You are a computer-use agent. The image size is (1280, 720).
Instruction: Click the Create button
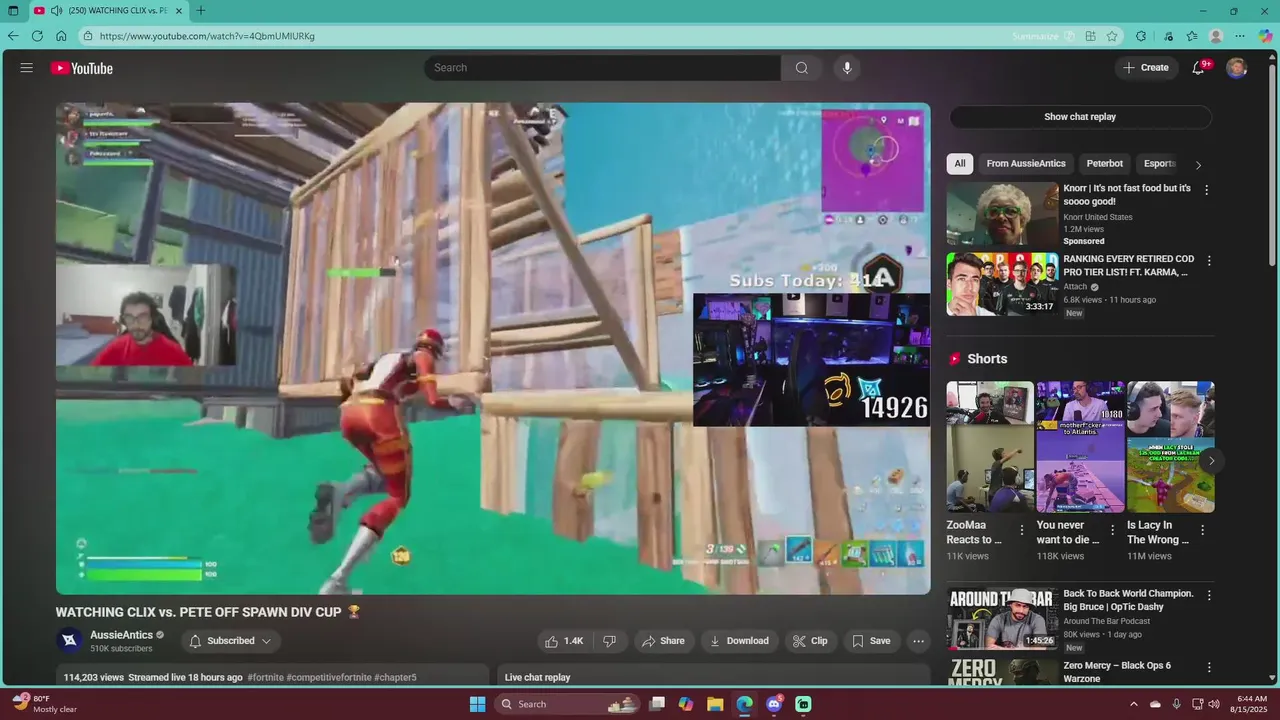(x=1145, y=68)
